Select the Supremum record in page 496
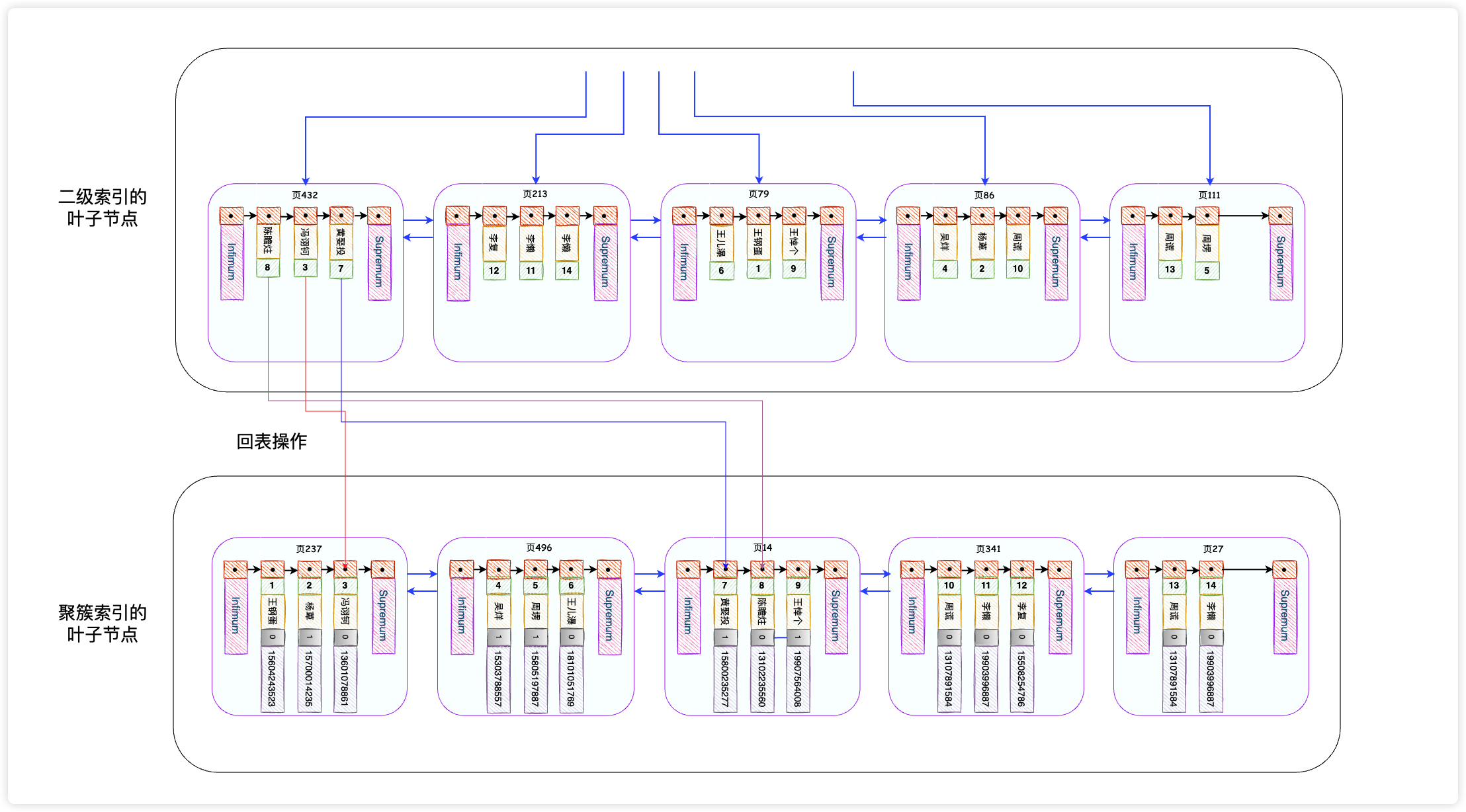1466x812 pixels. (609, 616)
